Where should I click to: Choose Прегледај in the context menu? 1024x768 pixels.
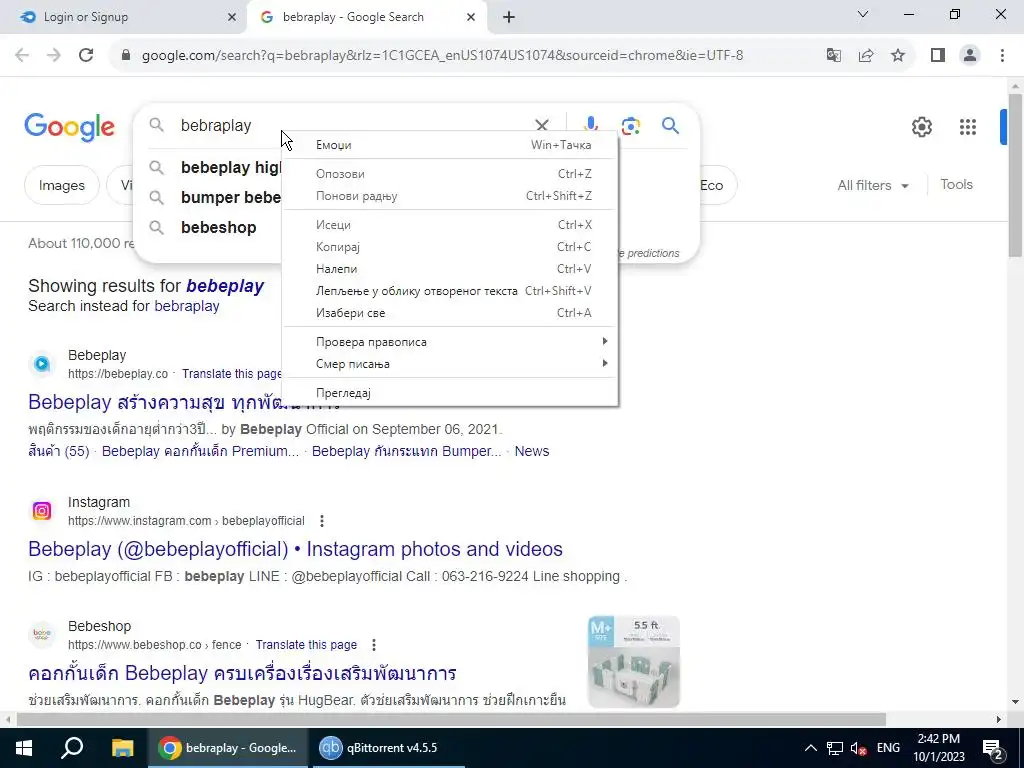pos(450,392)
